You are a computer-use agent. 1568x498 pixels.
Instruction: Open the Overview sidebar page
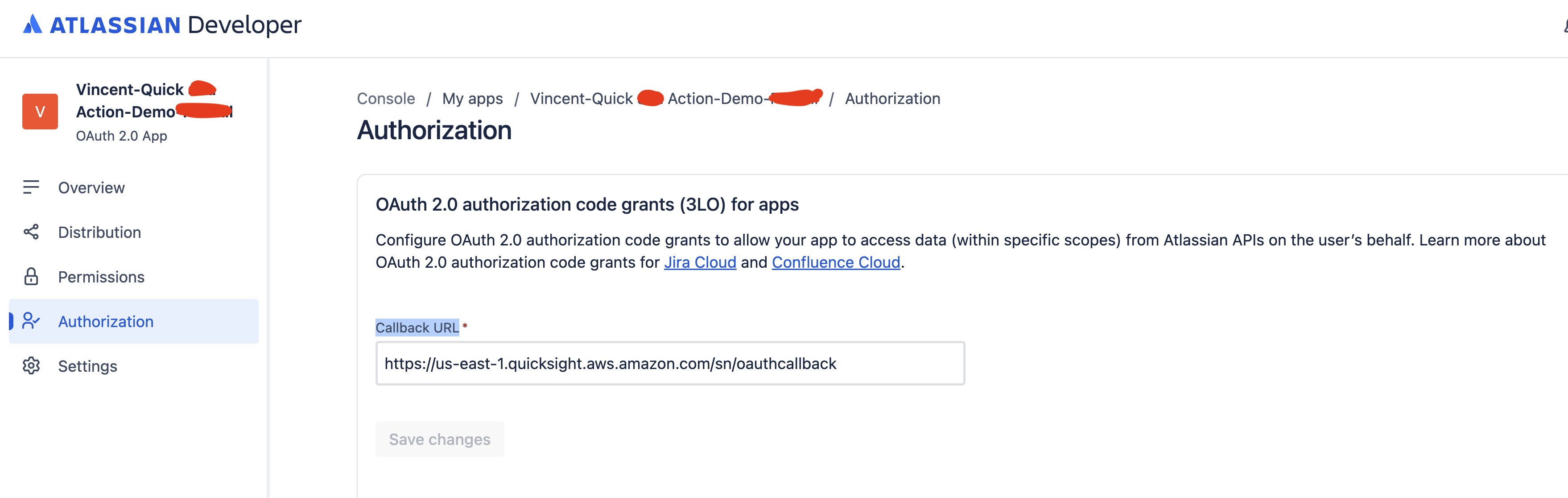click(90, 187)
